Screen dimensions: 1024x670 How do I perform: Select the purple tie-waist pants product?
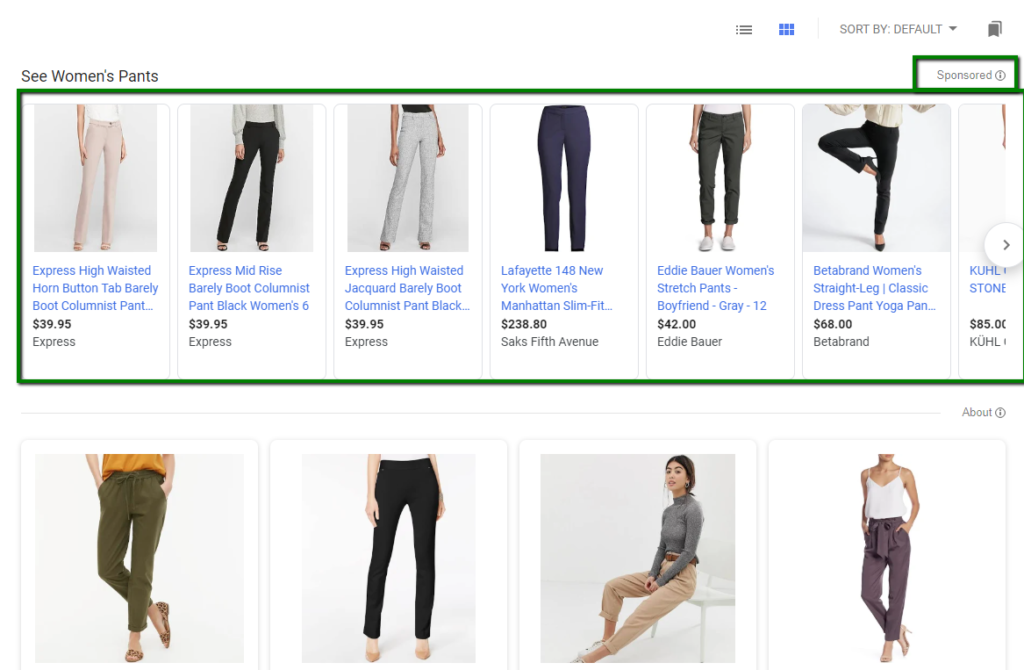887,558
